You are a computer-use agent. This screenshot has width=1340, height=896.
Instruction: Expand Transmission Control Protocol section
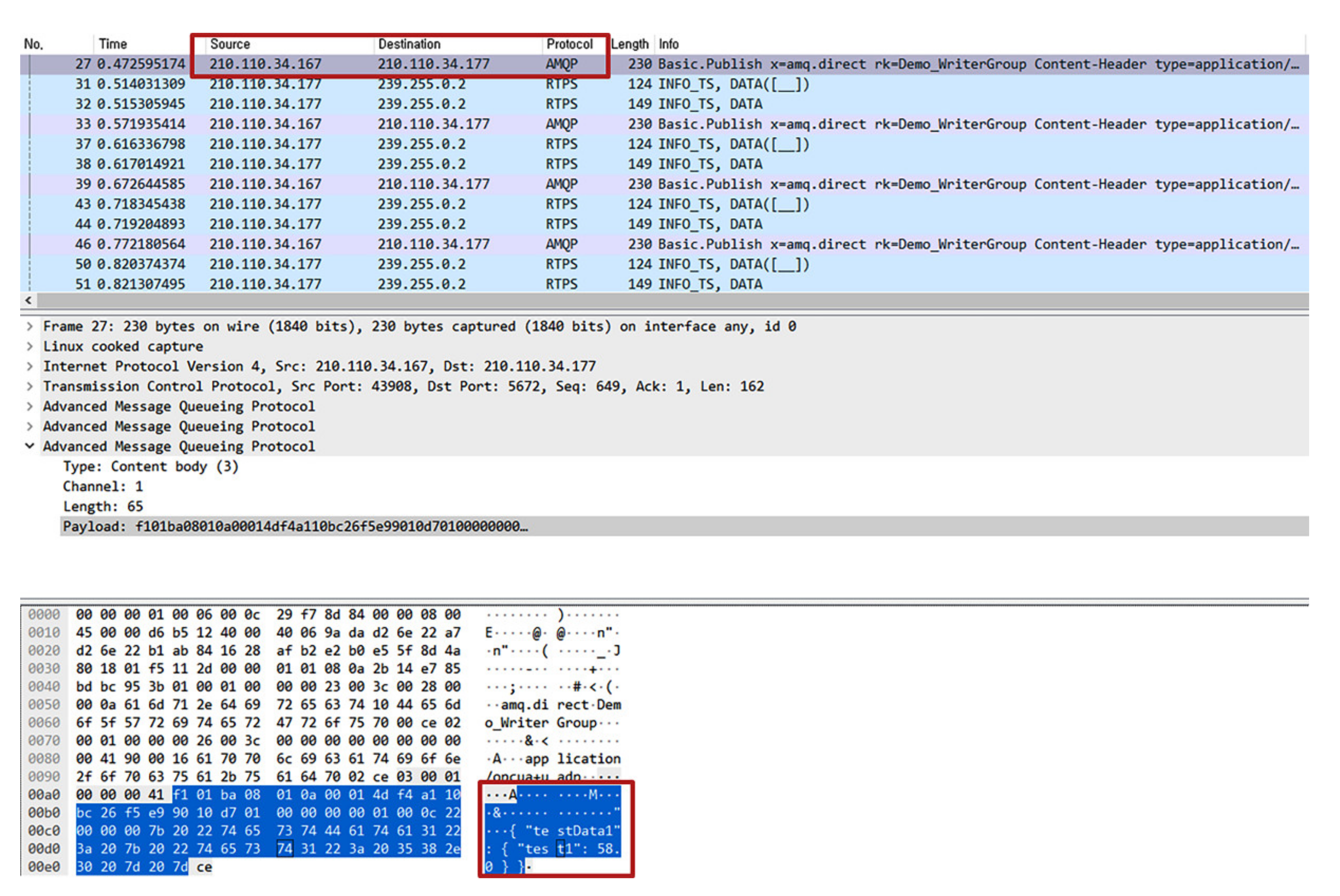click(x=30, y=386)
